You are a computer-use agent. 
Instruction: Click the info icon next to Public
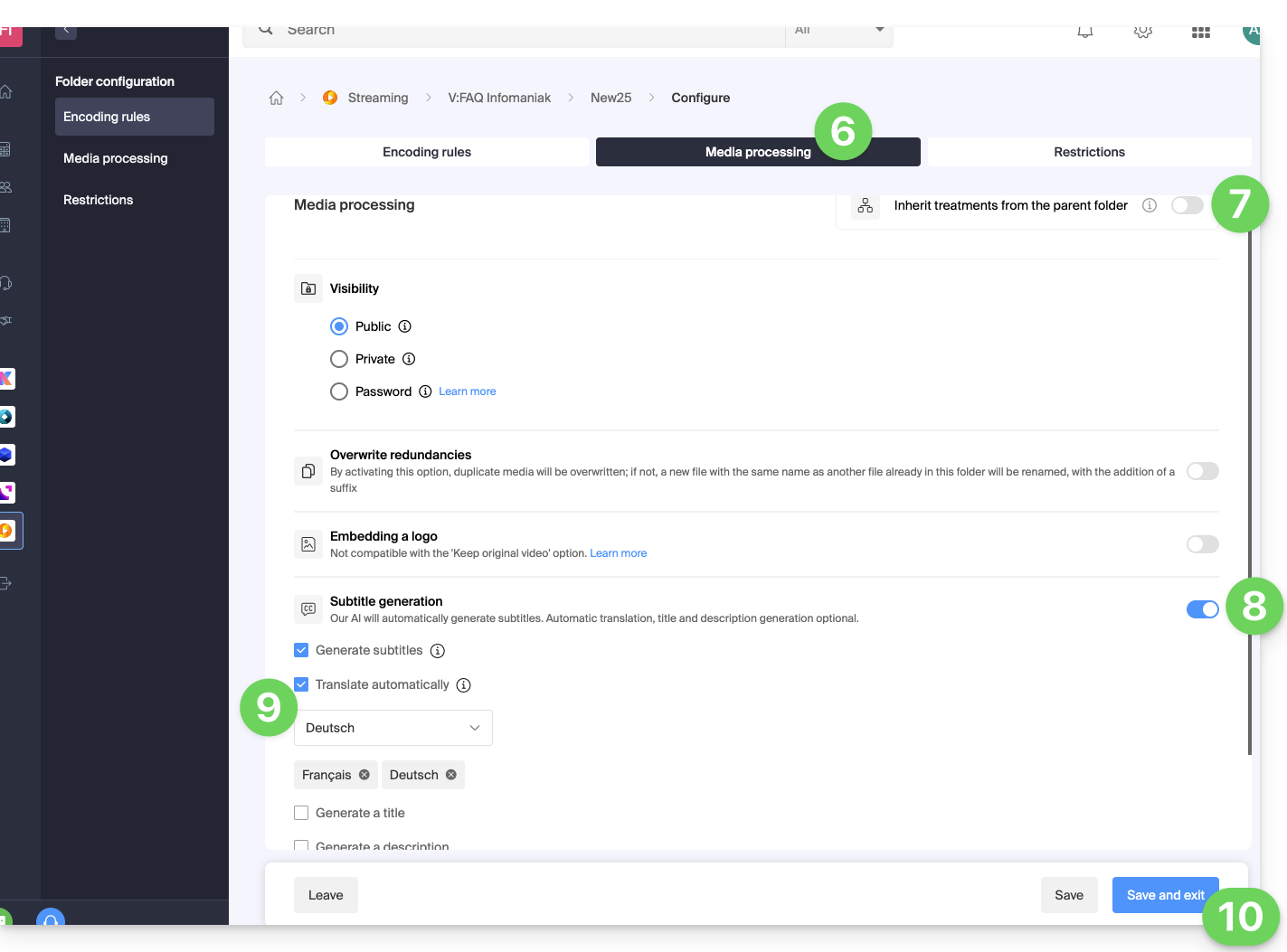click(405, 326)
